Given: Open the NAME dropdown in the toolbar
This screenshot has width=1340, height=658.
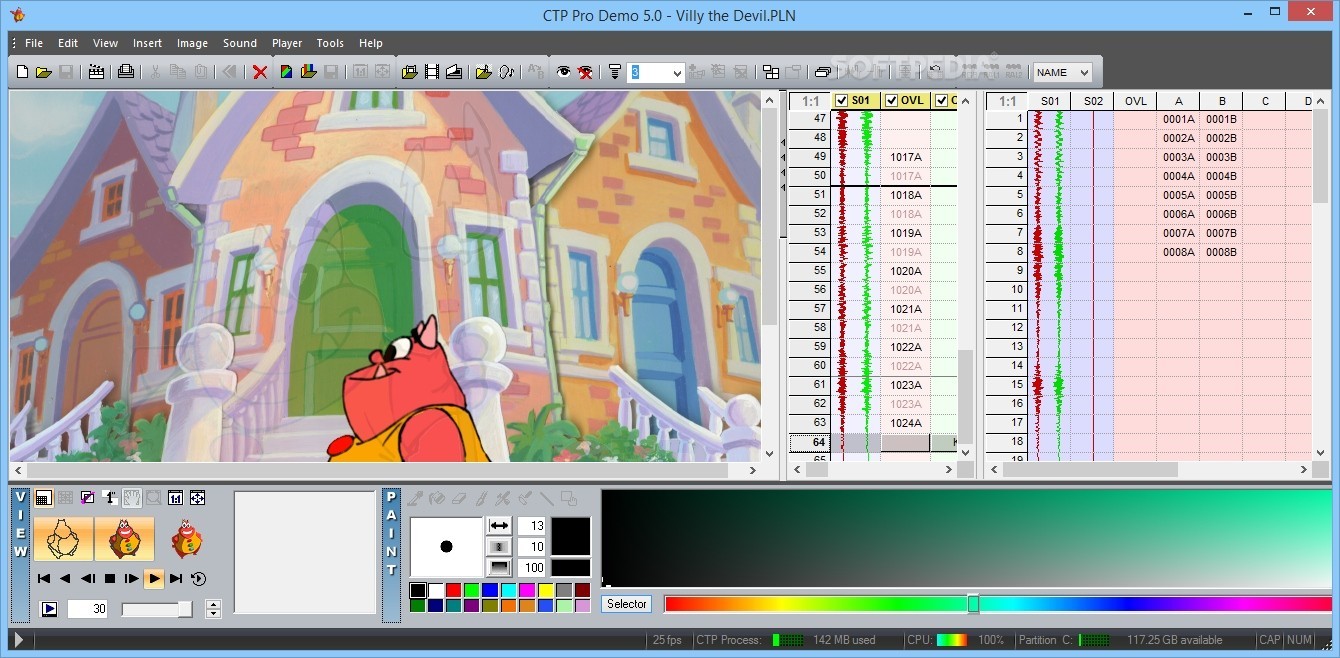Looking at the screenshot, I should click(x=1063, y=72).
